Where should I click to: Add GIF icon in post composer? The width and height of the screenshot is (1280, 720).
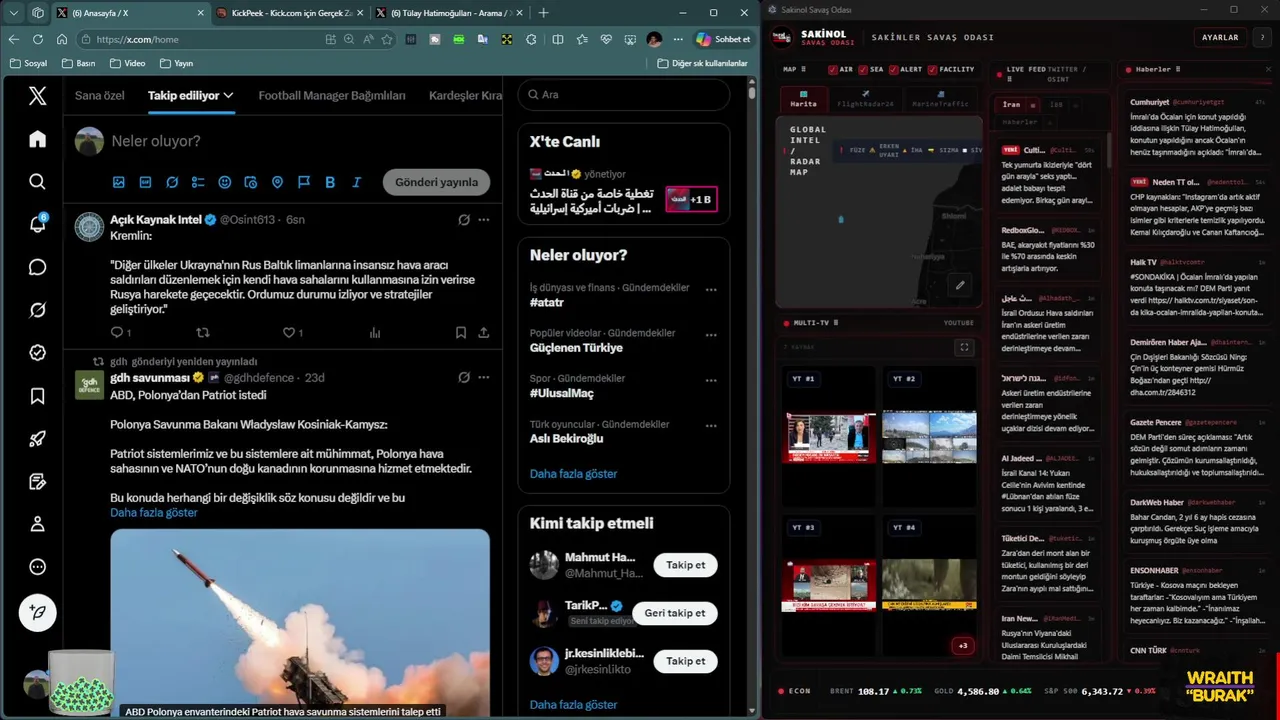click(x=145, y=182)
